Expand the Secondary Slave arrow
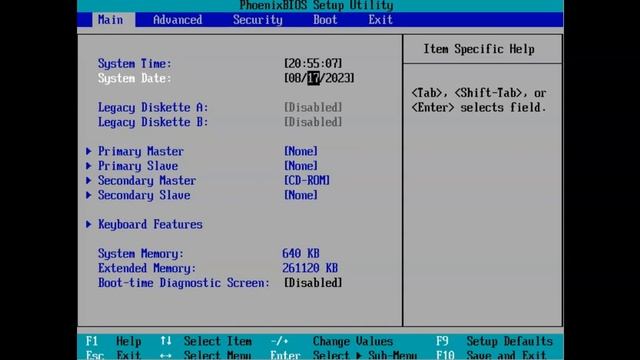The image size is (640, 360). [x=89, y=195]
